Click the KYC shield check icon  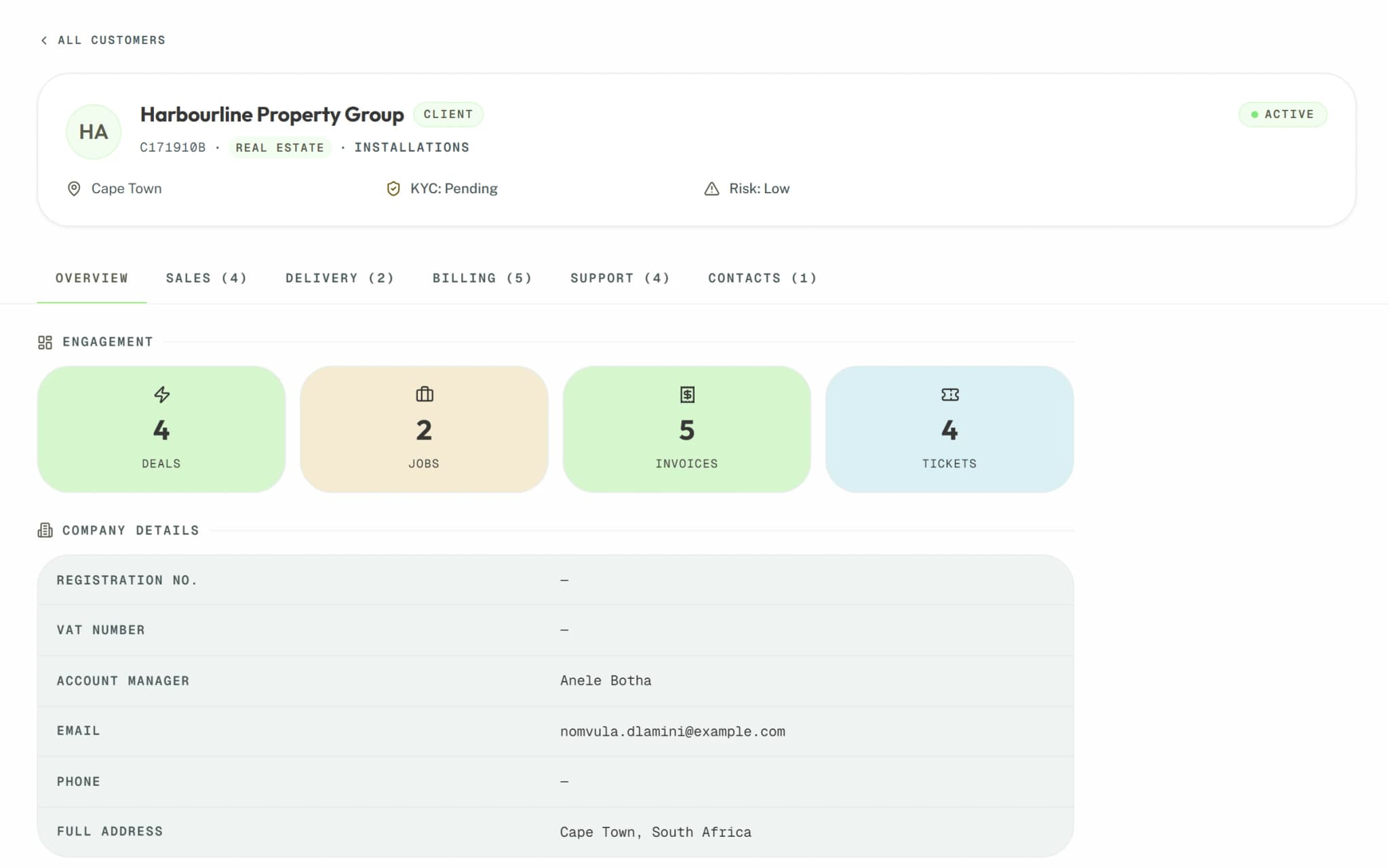click(x=393, y=189)
